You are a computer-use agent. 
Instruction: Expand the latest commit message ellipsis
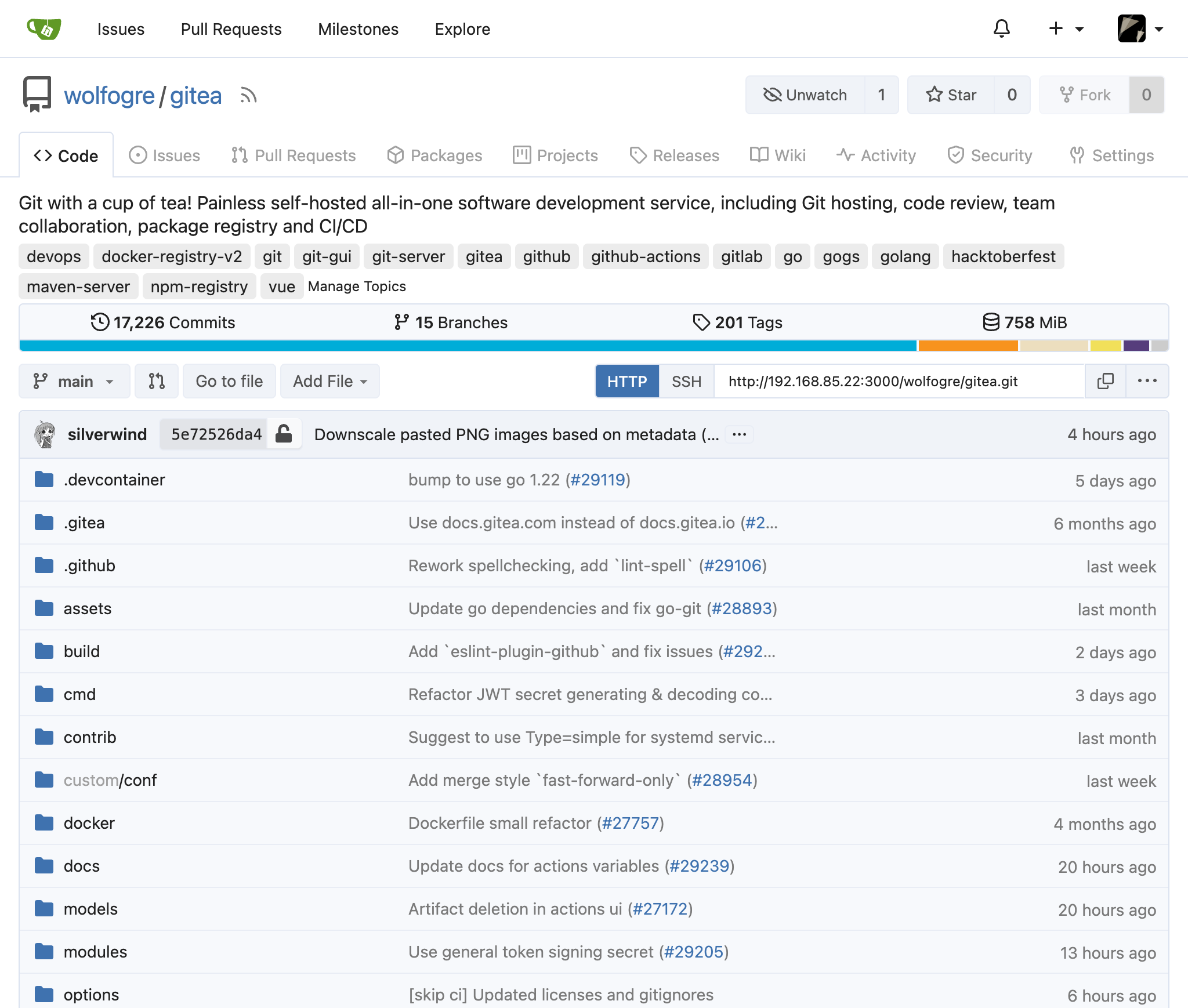click(739, 434)
